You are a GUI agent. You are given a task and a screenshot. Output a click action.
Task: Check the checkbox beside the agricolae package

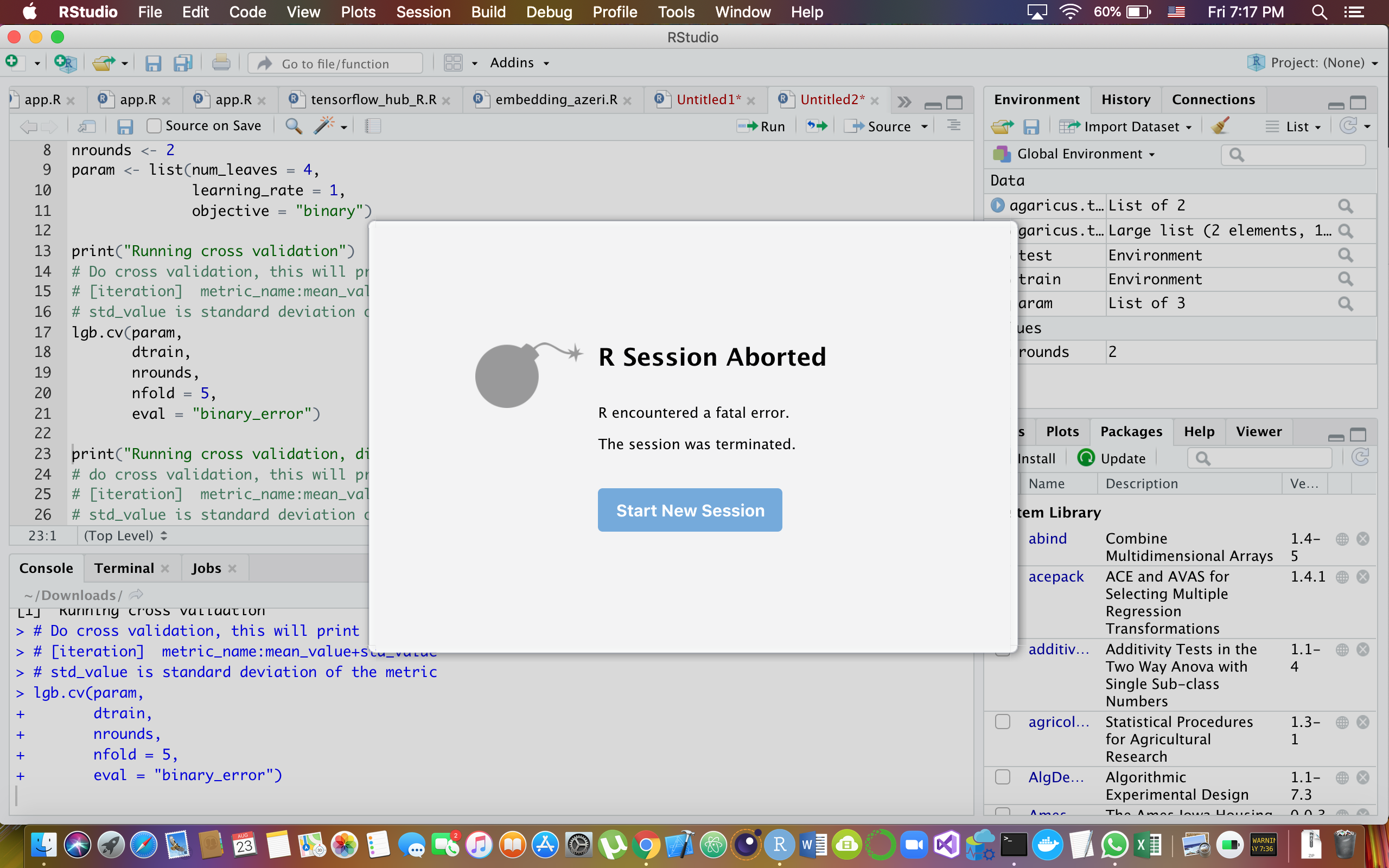tap(1003, 722)
